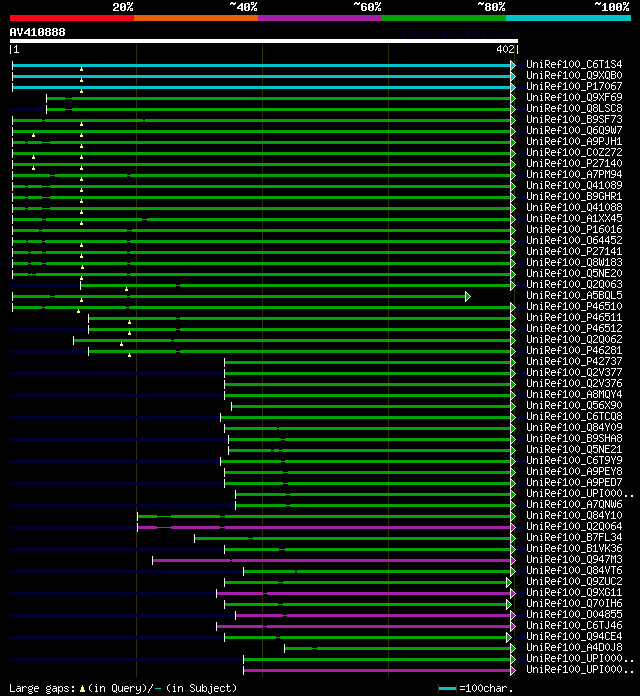Click the UniRef100_P46281 label
640x696 pixels.
tap(574, 351)
